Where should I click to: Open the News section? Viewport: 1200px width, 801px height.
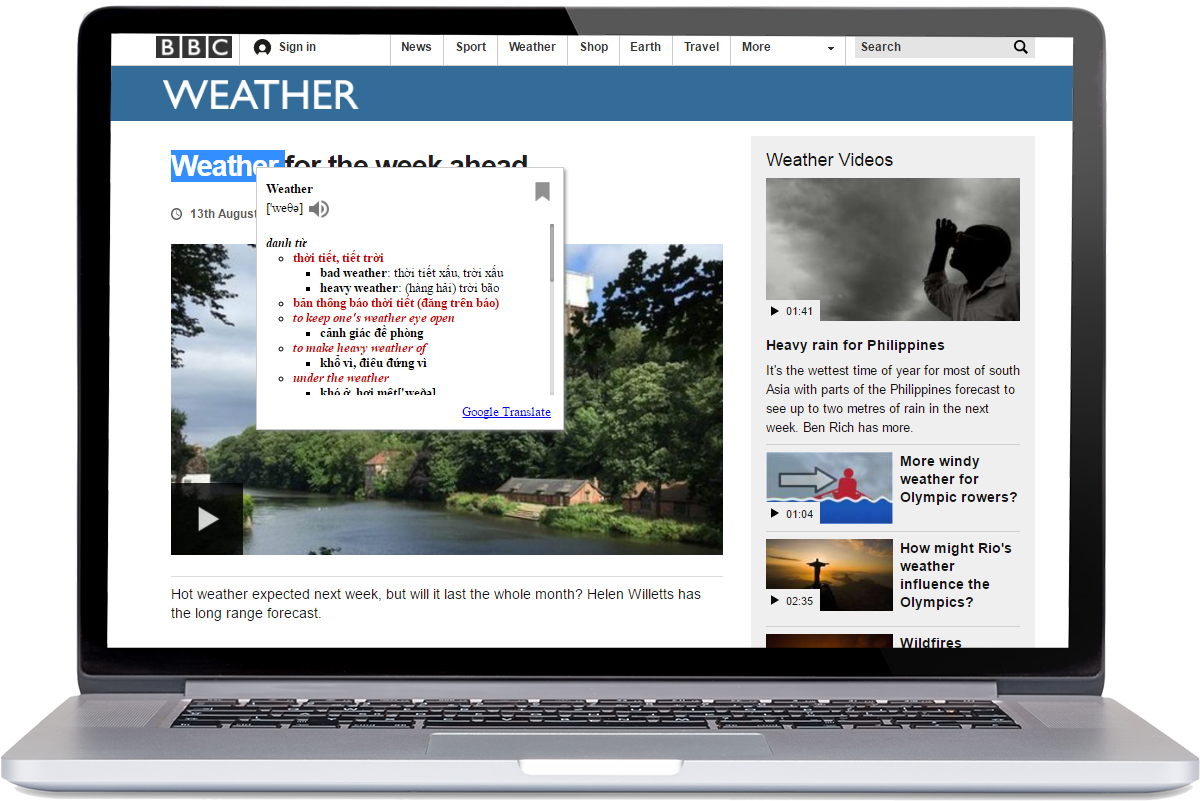coord(416,46)
